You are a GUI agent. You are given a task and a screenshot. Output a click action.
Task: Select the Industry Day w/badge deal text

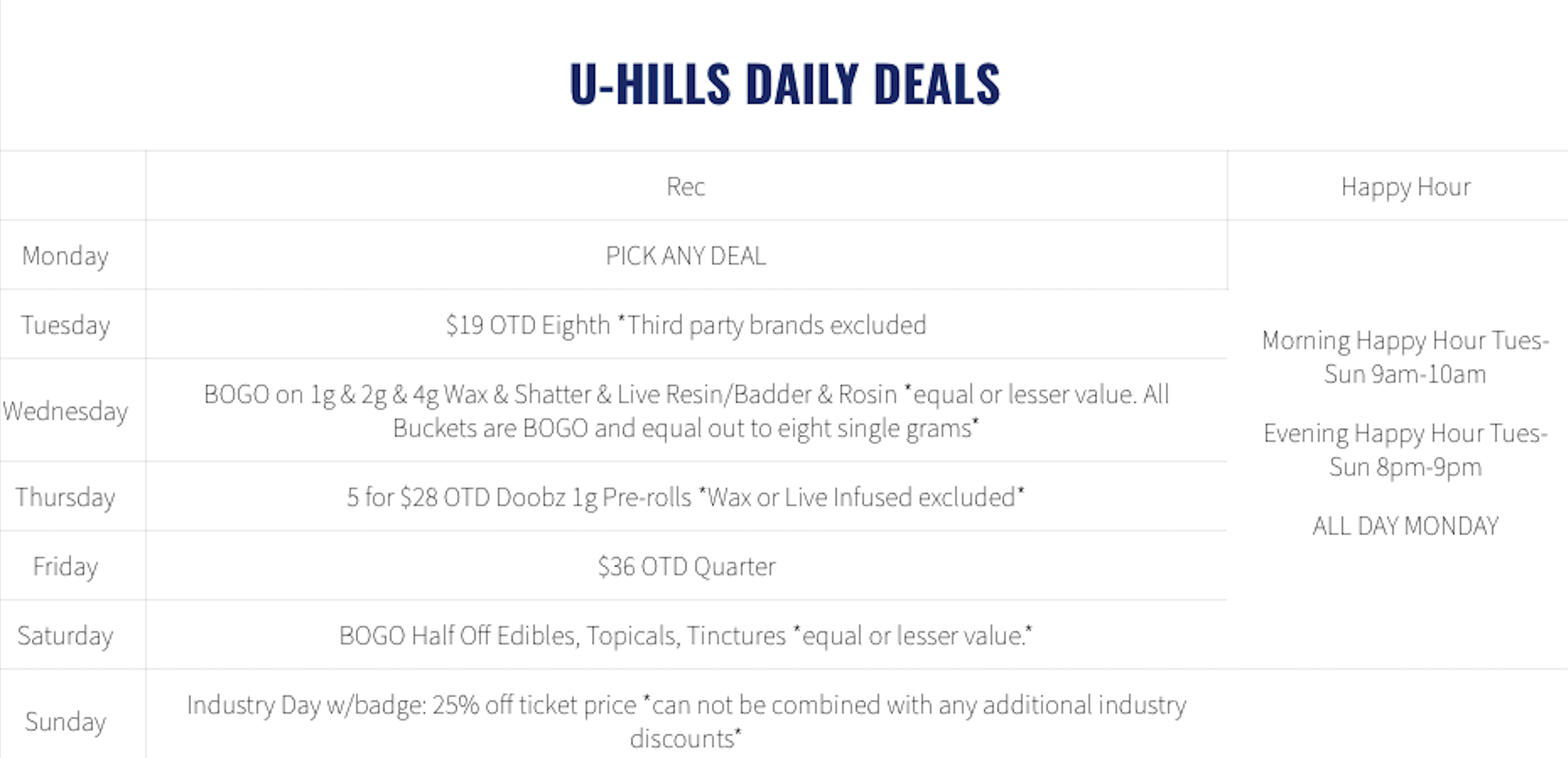point(686,720)
